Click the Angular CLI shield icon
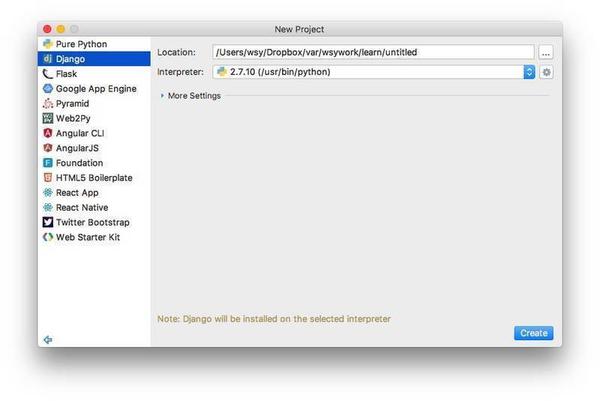Screen dimensions: 600x401 [x=47, y=133]
